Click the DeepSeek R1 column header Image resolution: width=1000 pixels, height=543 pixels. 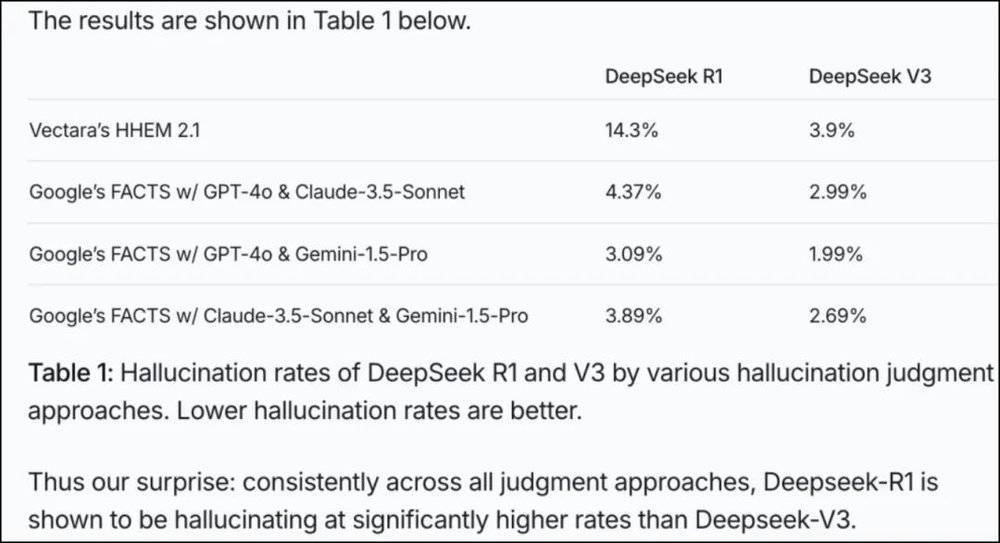663,77
